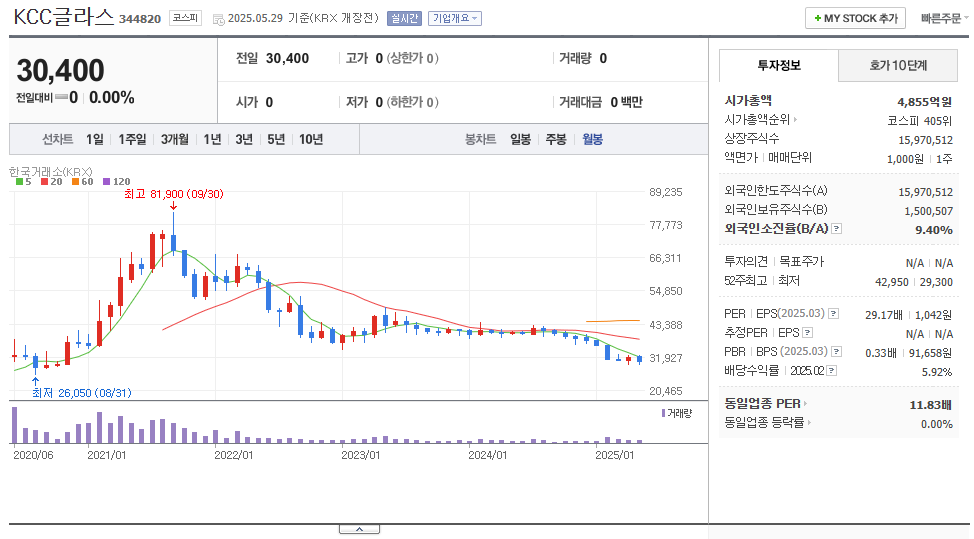
Task: Click the 52-week high value 42,950
Action: click(x=891, y=282)
